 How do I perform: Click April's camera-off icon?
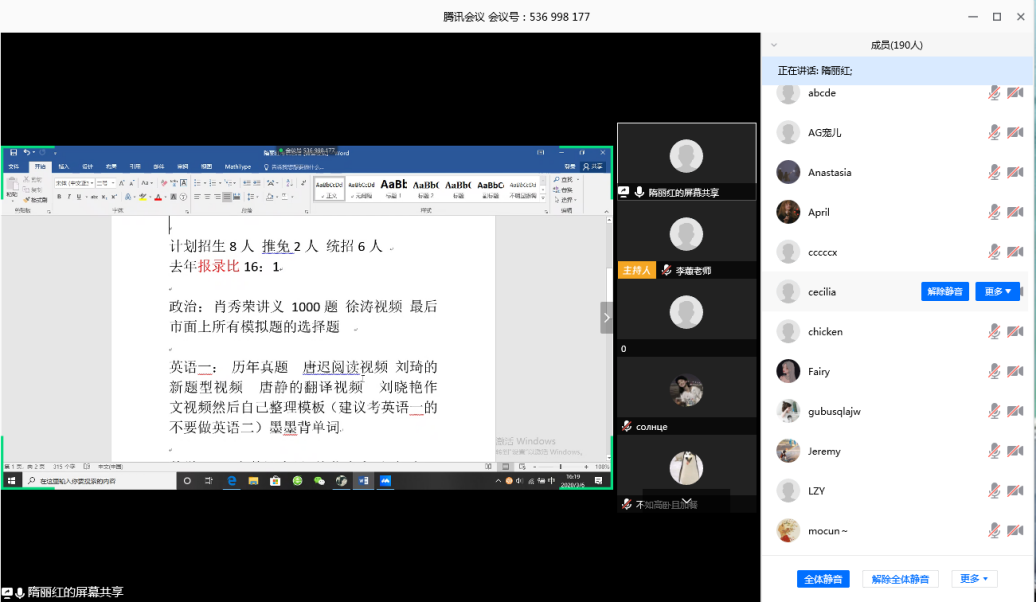(x=1015, y=212)
